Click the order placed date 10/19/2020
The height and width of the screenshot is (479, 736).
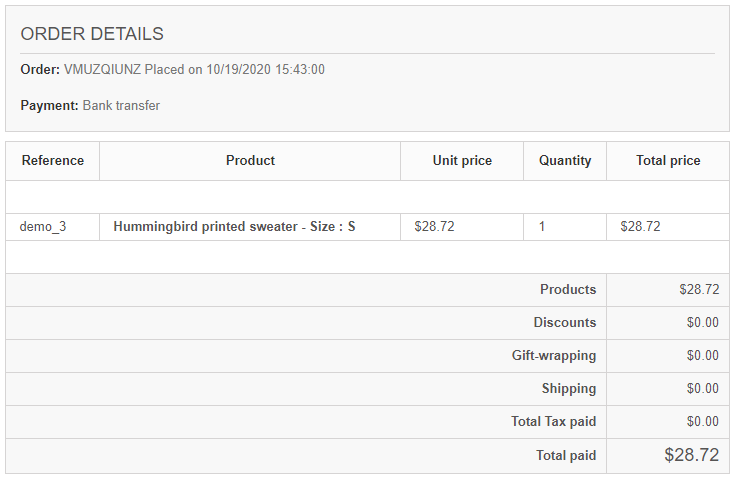pyautogui.click(x=238, y=70)
